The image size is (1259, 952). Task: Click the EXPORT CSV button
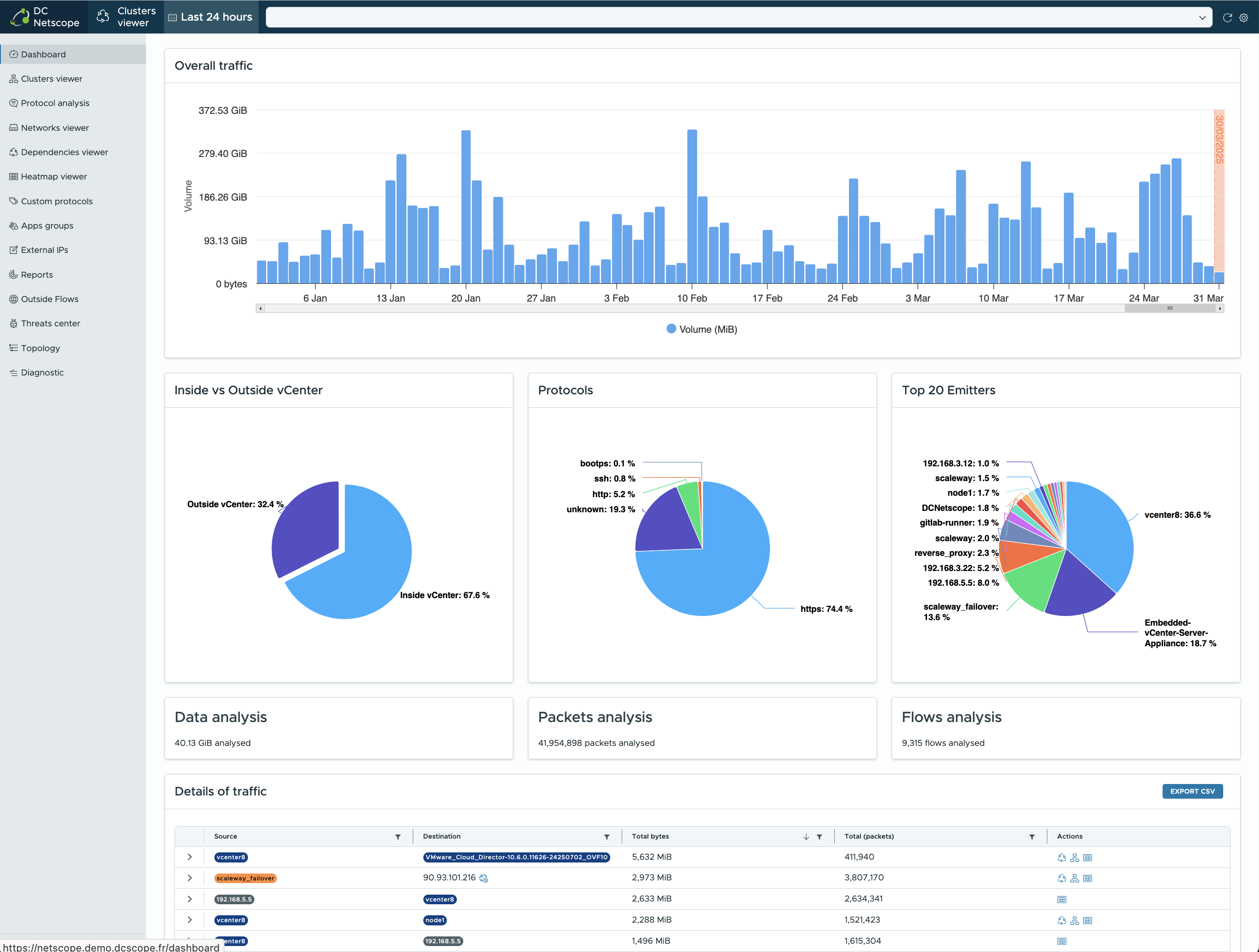[1192, 791]
